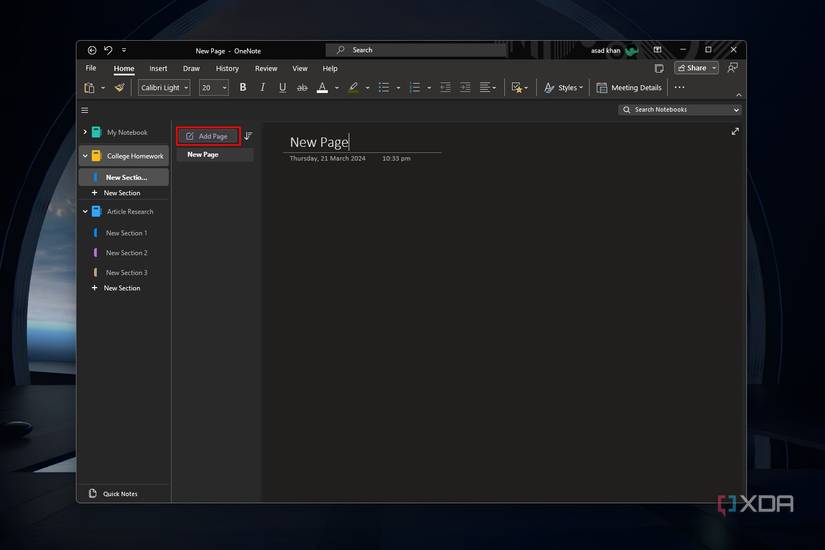The image size is (825, 550).
Task: Click the sort pages icon
Action: coord(248,136)
